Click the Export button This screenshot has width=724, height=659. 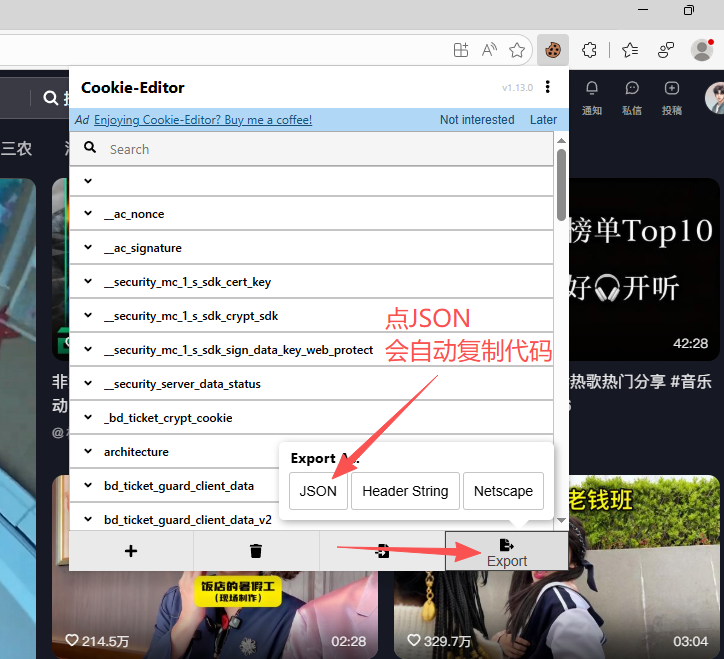[x=507, y=551]
